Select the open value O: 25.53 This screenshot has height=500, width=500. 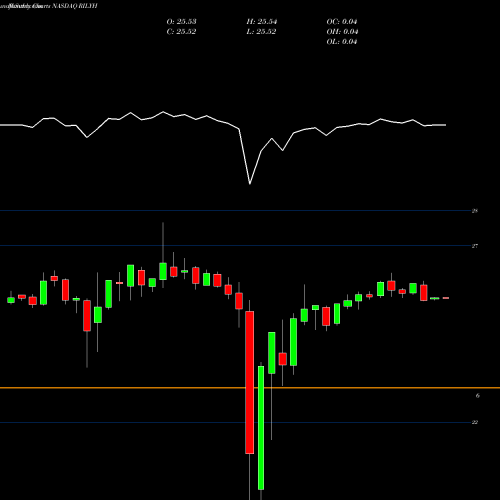click(181, 22)
